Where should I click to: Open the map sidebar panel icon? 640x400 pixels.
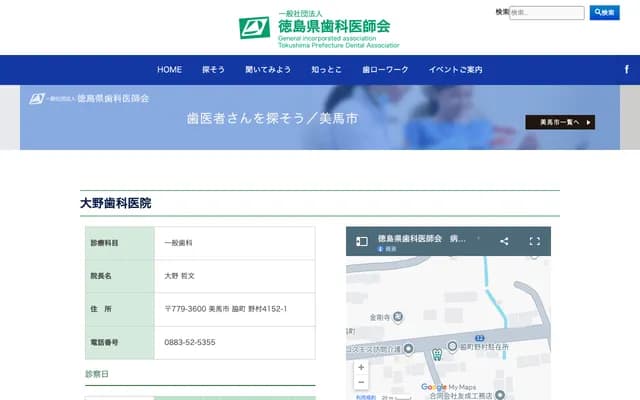coord(362,241)
